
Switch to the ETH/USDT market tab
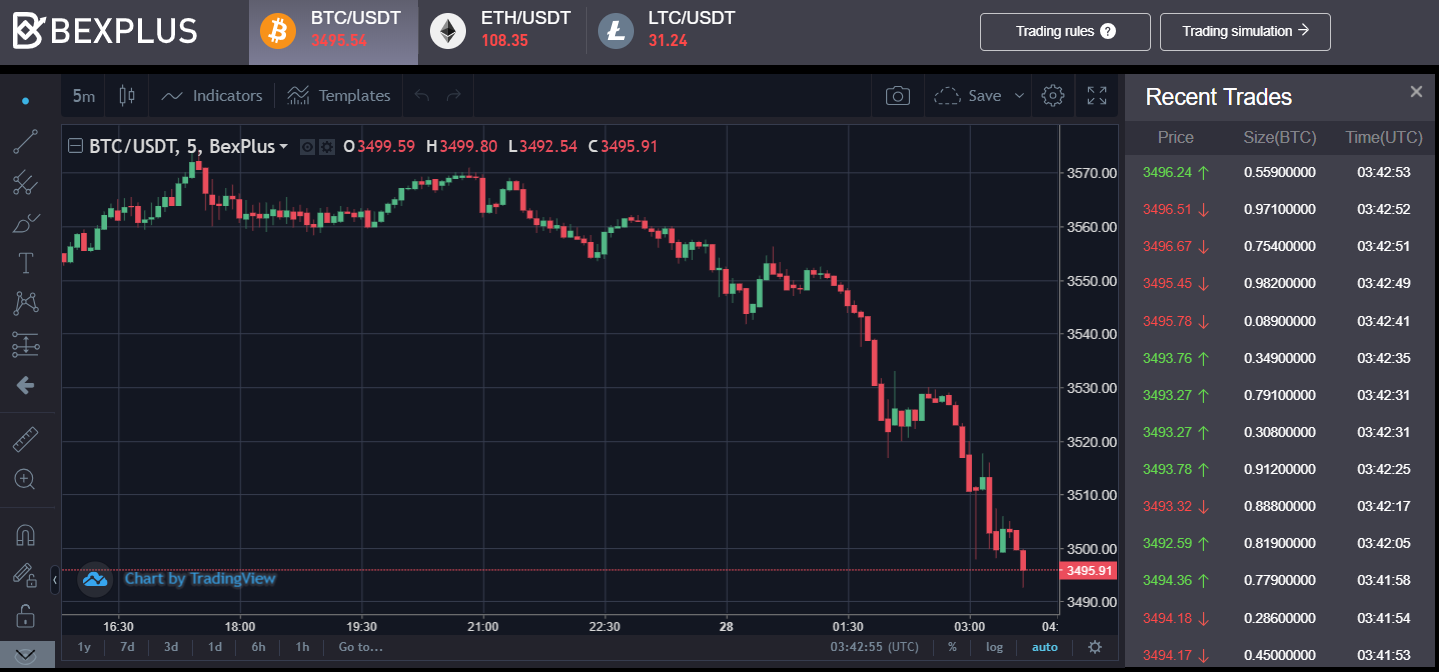coord(499,31)
